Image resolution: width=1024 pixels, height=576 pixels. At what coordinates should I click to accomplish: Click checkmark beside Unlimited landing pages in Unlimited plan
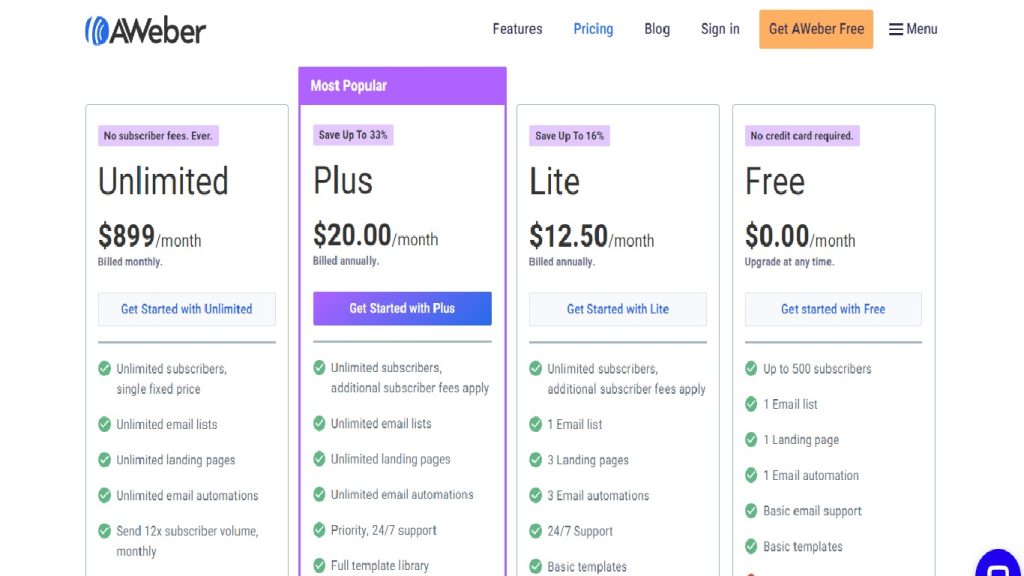[x=104, y=460]
